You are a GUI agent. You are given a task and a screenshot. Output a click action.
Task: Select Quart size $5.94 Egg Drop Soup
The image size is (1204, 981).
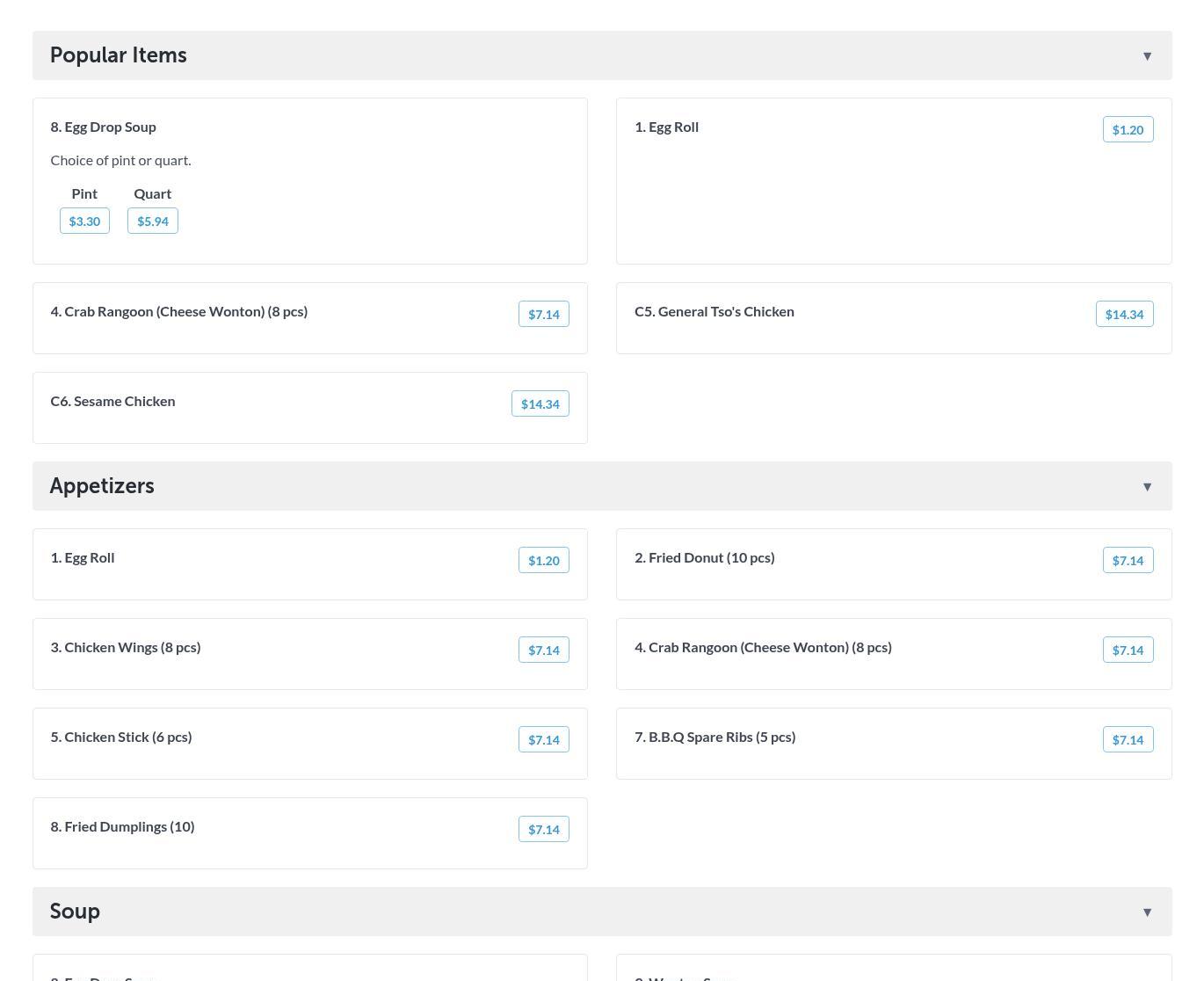[153, 222]
